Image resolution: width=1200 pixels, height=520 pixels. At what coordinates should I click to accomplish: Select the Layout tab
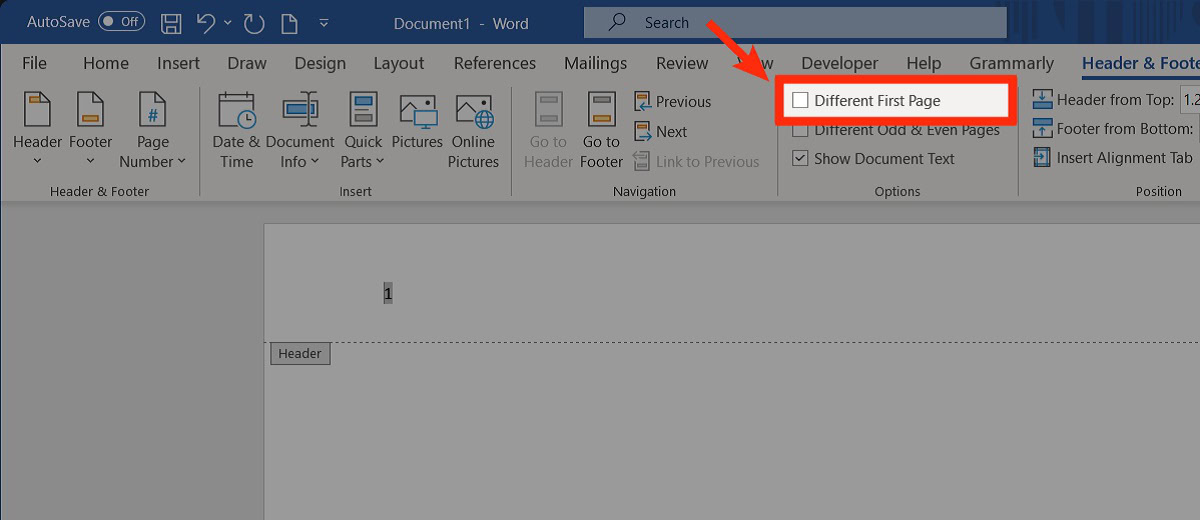[x=399, y=63]
